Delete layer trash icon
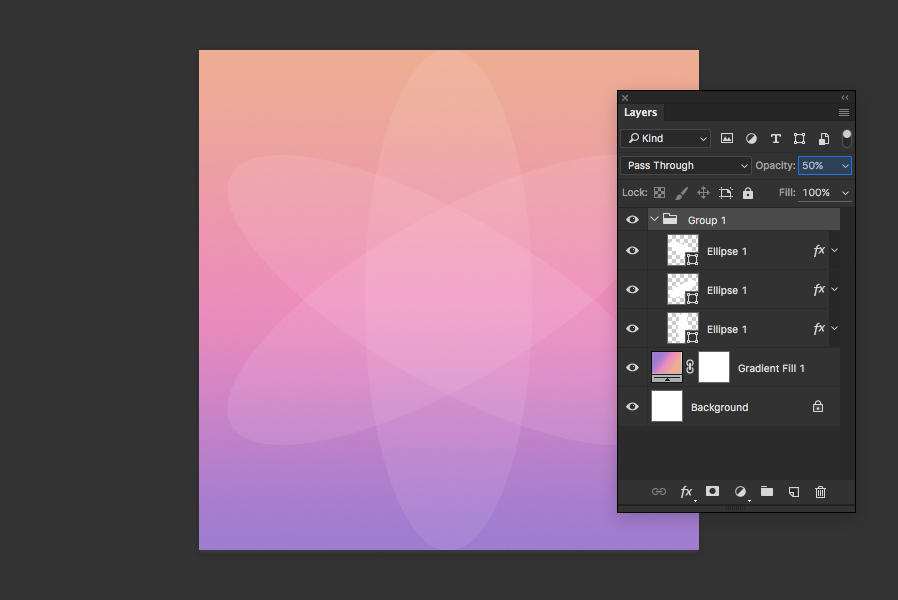This screenshot has width=898, height=600. pos(821,492)
